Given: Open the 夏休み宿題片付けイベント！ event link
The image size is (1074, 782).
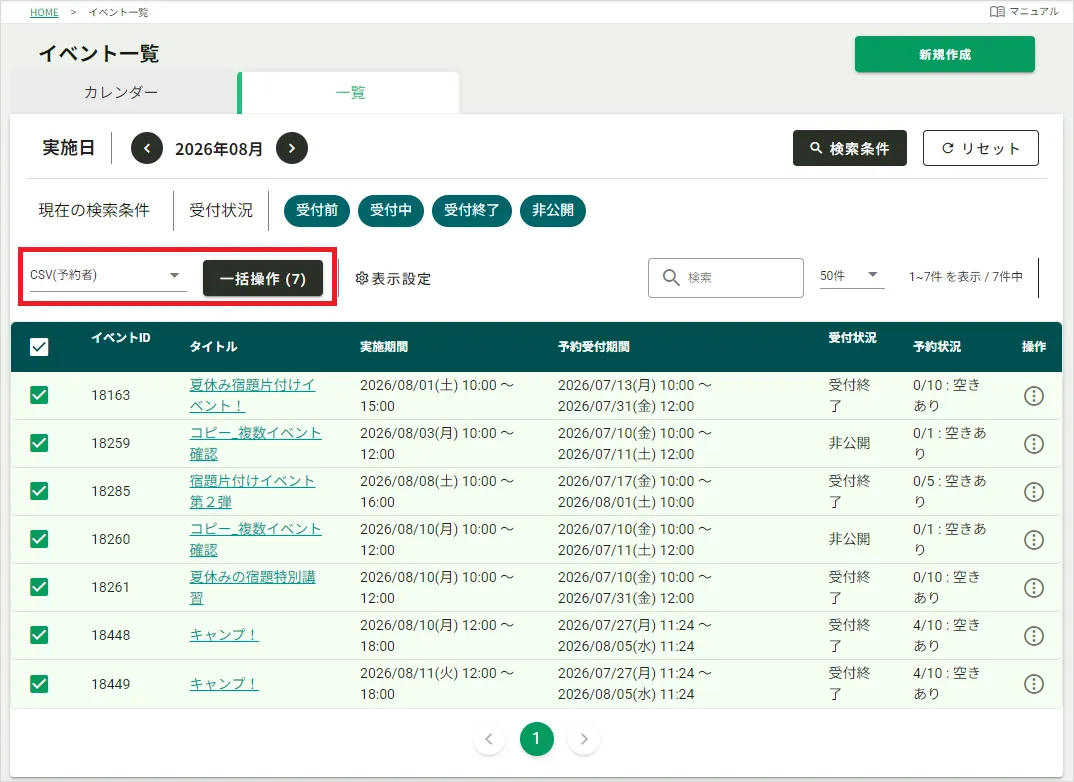Looking at the screenshot, I should (x=252, y=395).
